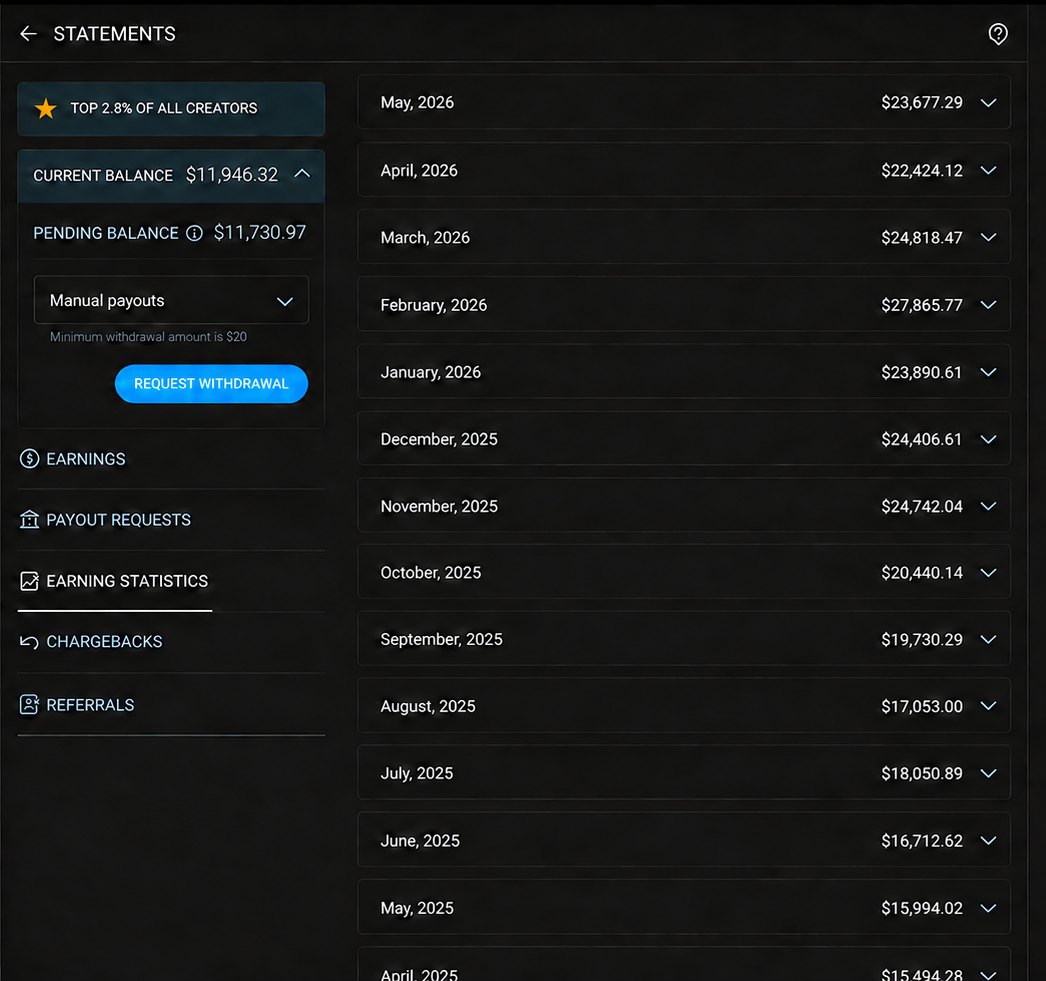This screenshot has width=1046, height=981.
Task: Expand the November, 2025 statement chevron
Action: click(988, 506)
